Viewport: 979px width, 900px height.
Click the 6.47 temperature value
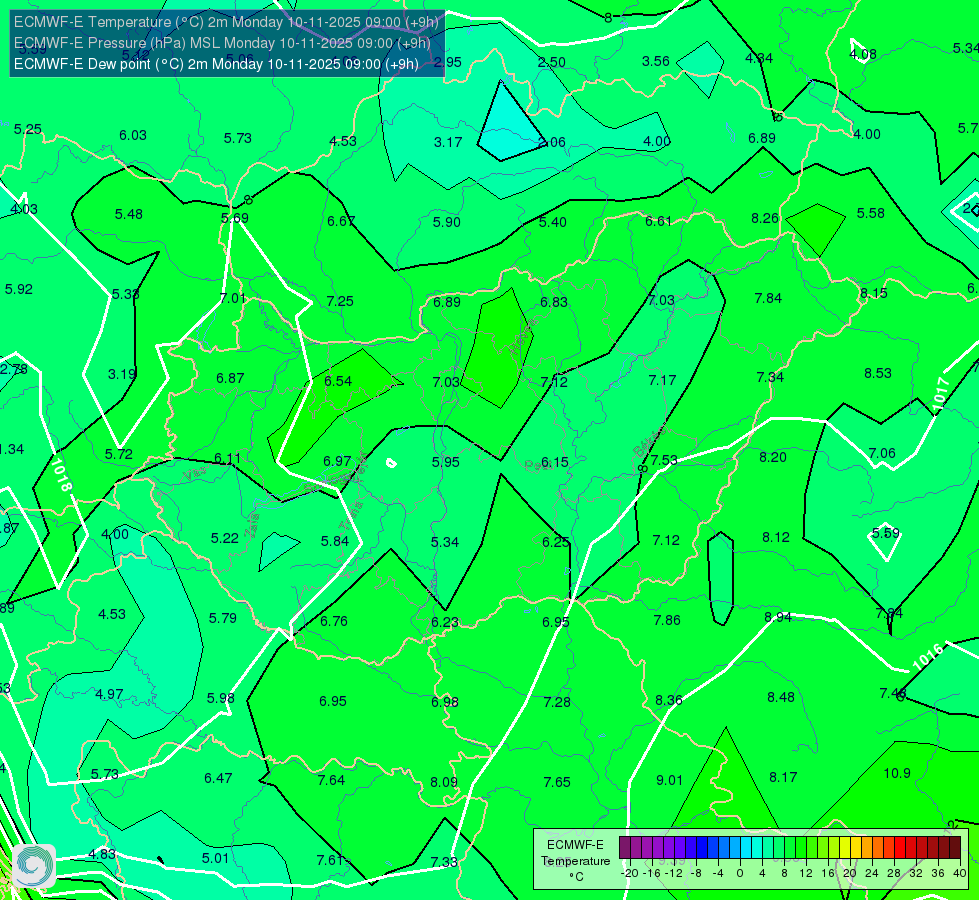pyautogui.click(x=219, y=778)
